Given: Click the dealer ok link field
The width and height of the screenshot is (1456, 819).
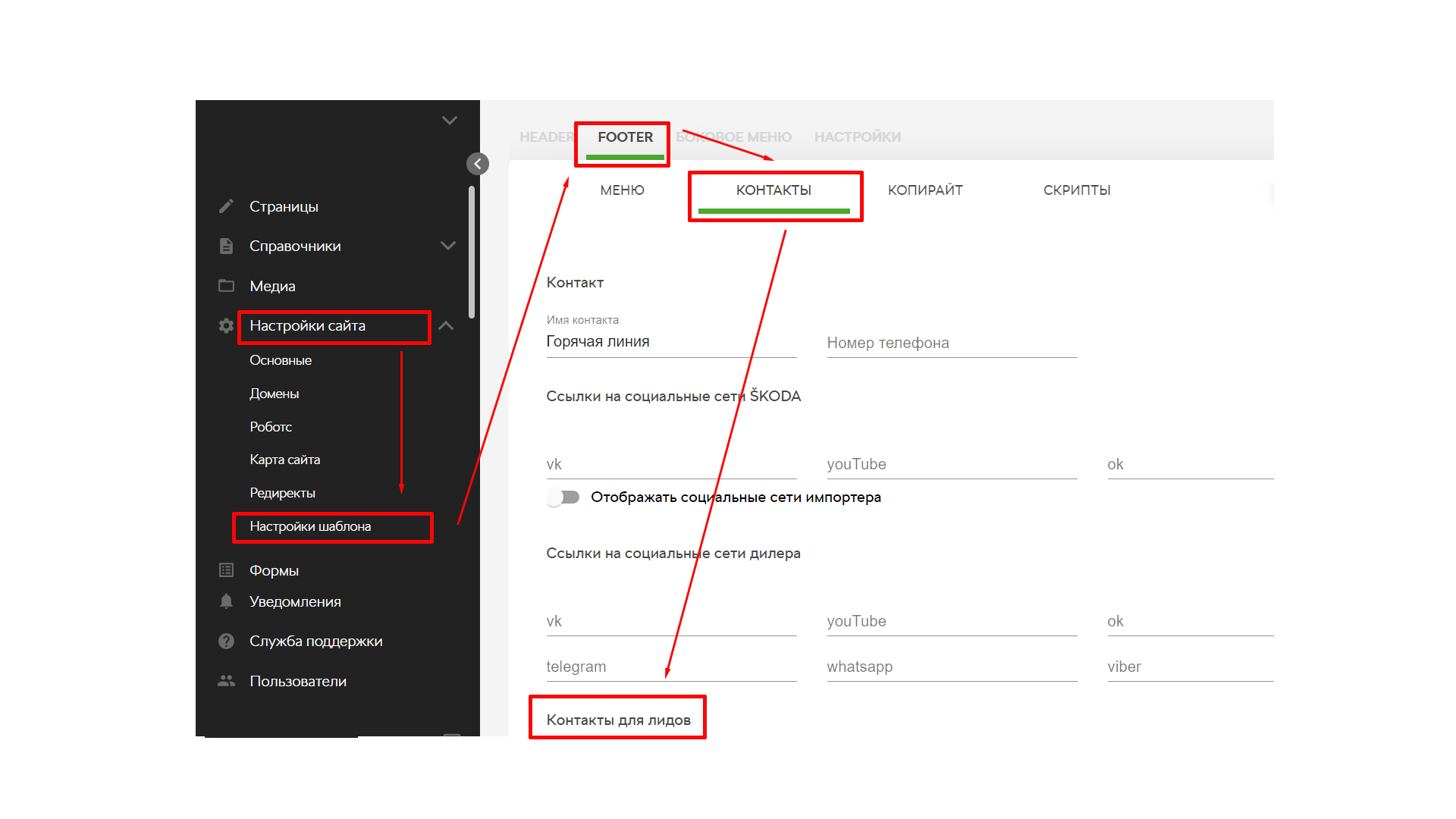Looking at the screenshot, I should click(x=1191, y=621).
